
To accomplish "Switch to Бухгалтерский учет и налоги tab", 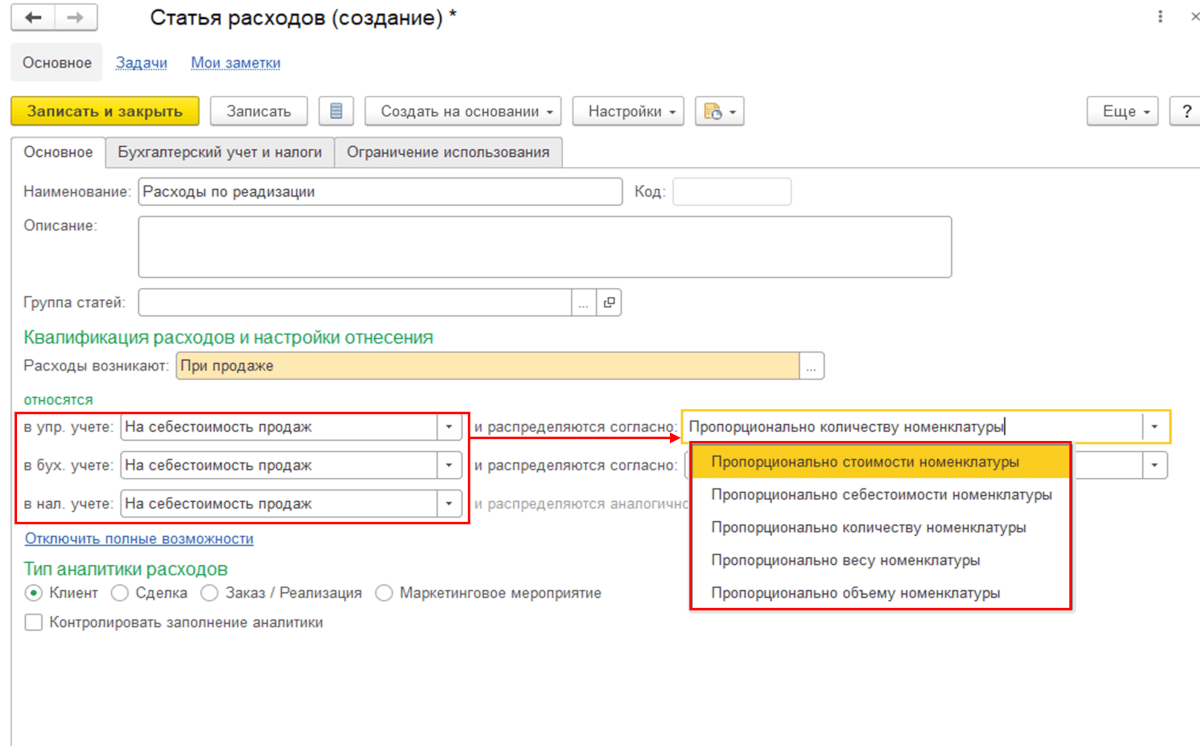I will coord(220,152).
